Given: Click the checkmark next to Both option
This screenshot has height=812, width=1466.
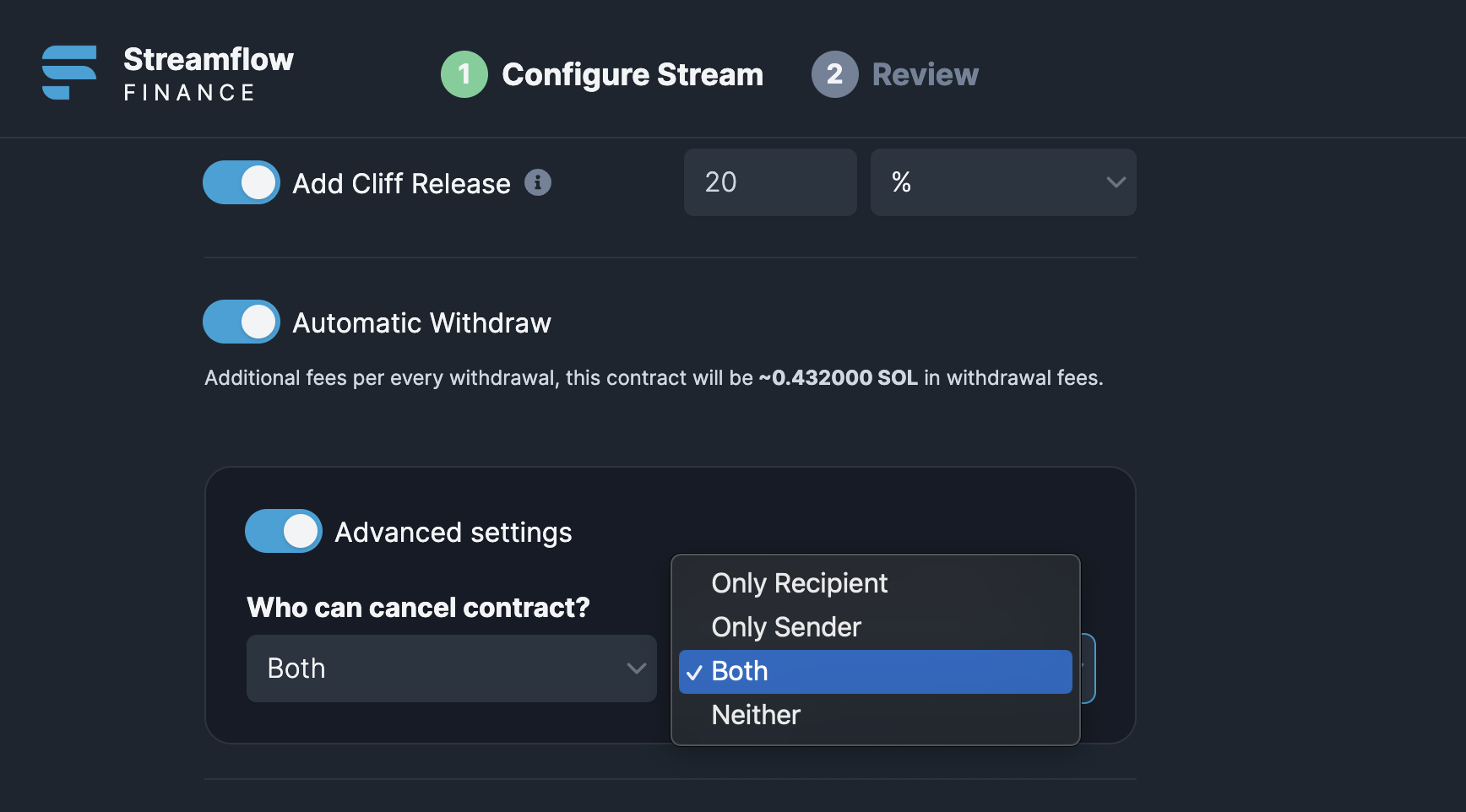Looking at the screenshot, I should pyautogui.click(x=694, y=673).
